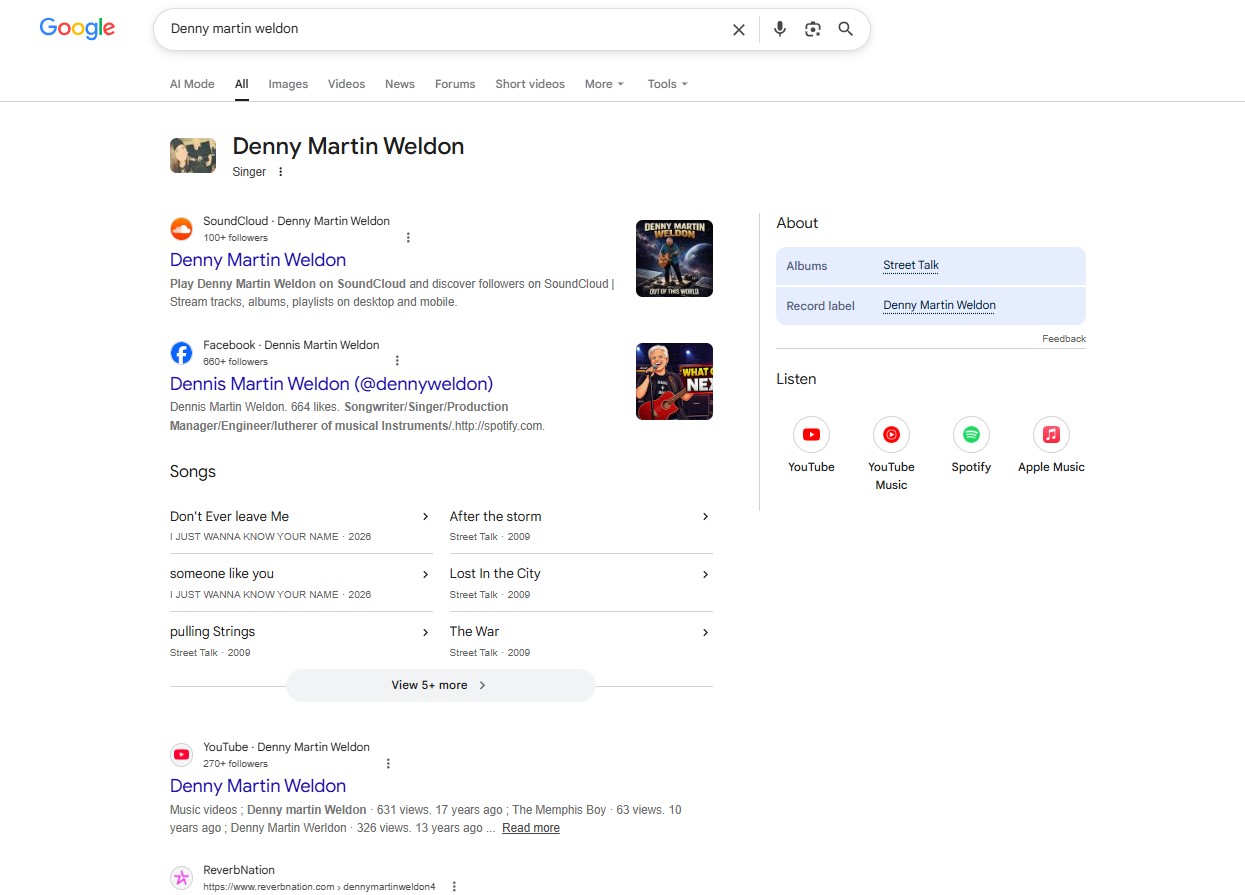Submit search with magnifier icon
The width and height of the screenshot is (1245, 895).
tap(846, 29)
